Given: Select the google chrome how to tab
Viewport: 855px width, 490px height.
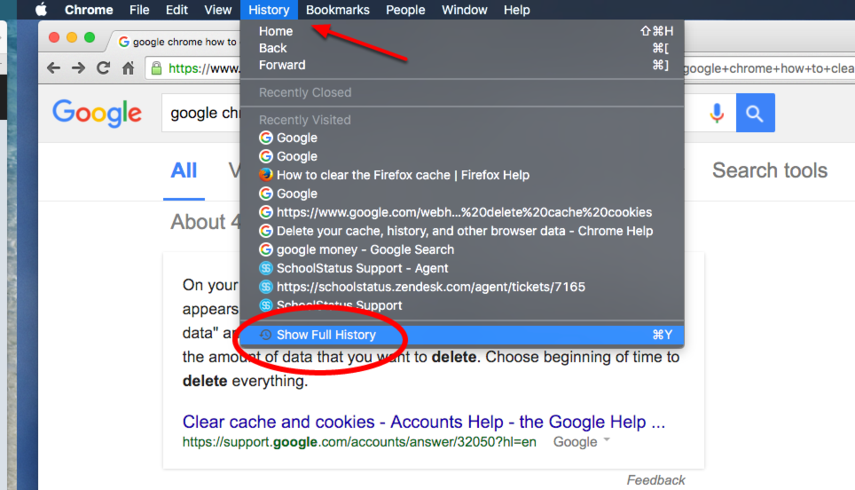Looking at the screenshot, I should [177, 42].
